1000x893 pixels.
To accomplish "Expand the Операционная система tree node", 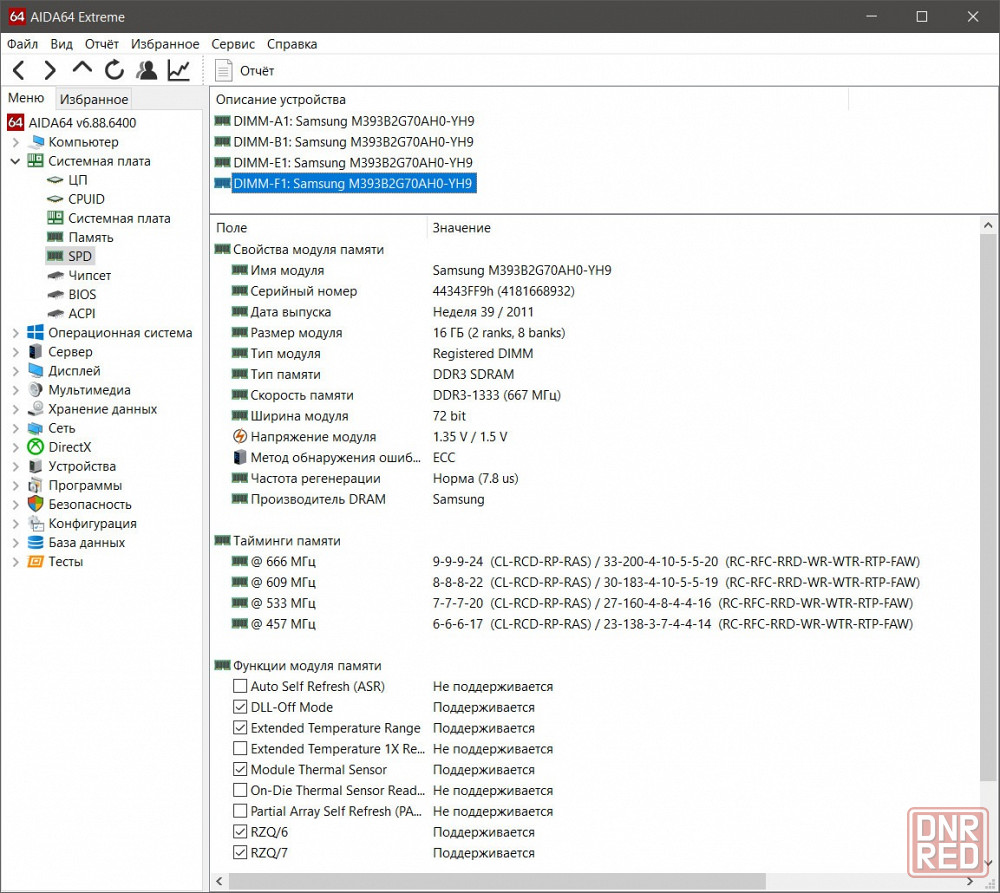I will point(16,333).
